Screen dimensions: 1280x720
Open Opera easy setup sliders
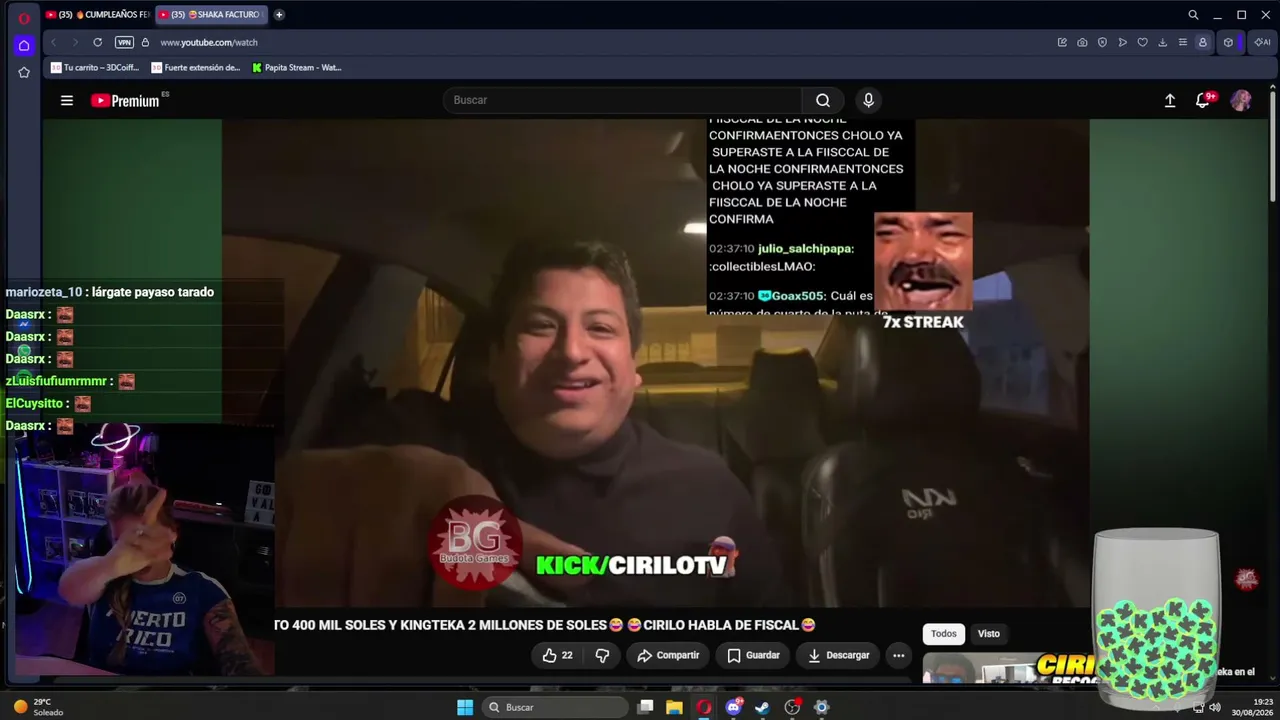coord(1182,42)
